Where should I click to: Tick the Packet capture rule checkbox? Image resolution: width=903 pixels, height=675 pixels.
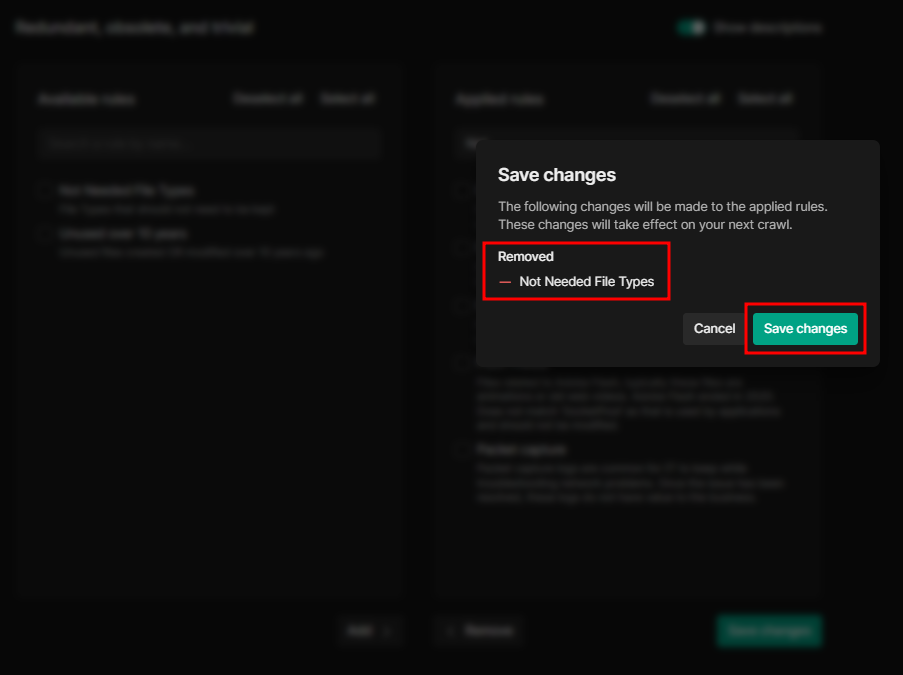tap(461, 451)
